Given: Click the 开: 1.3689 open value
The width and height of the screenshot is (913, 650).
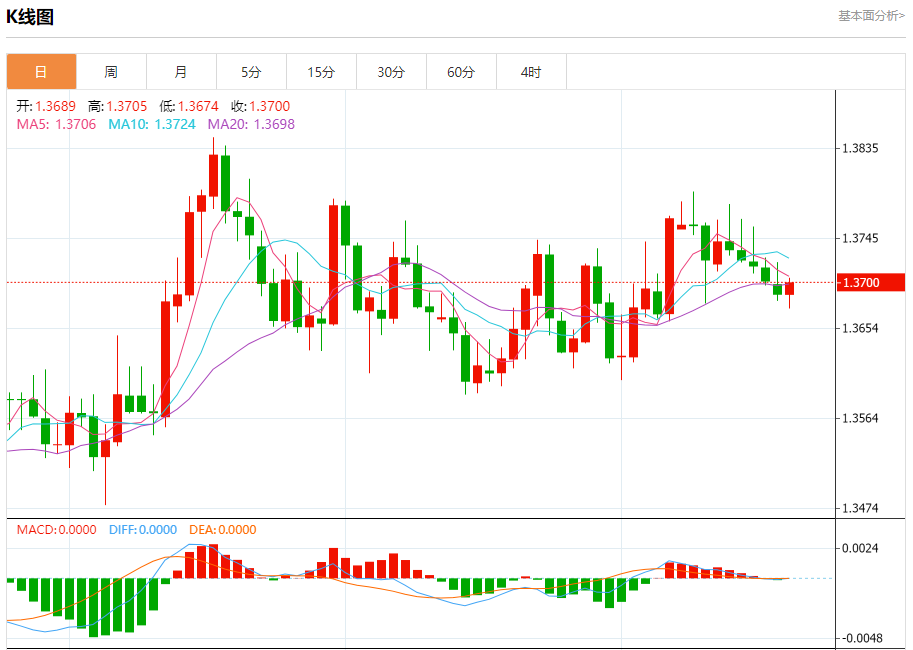Looking at the screenshot, I should click(x=46, y=106).
